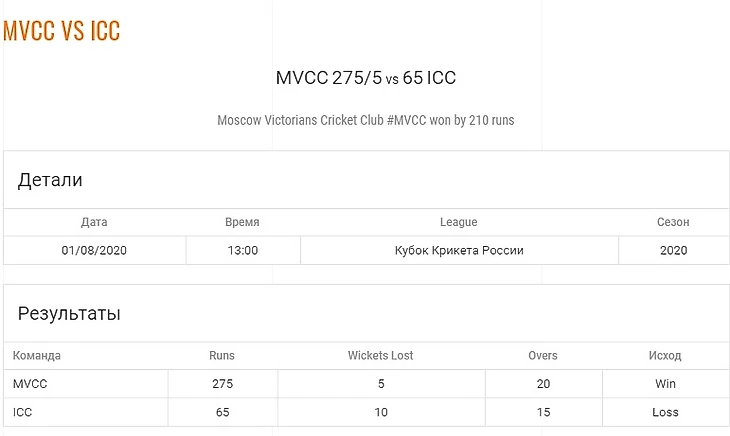
Task: Sort by the Overs column header
Action: coord(543,356)
